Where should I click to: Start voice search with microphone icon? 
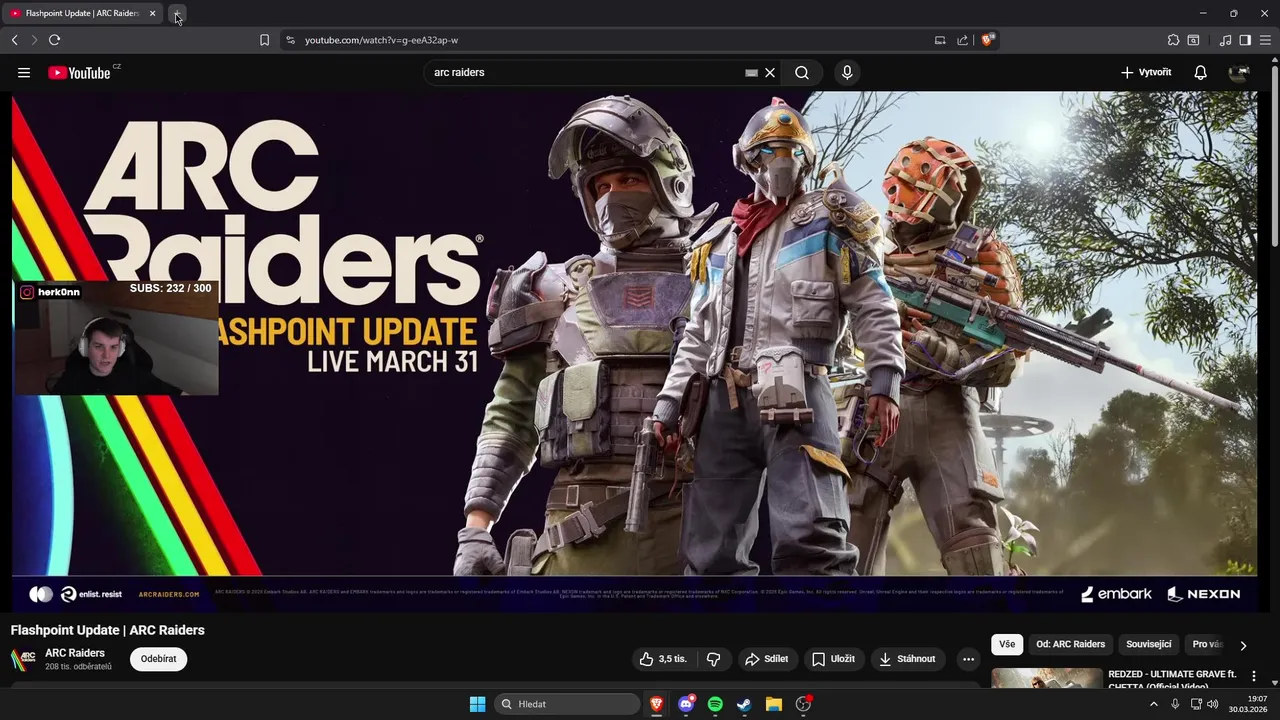(x=847, y=72)
